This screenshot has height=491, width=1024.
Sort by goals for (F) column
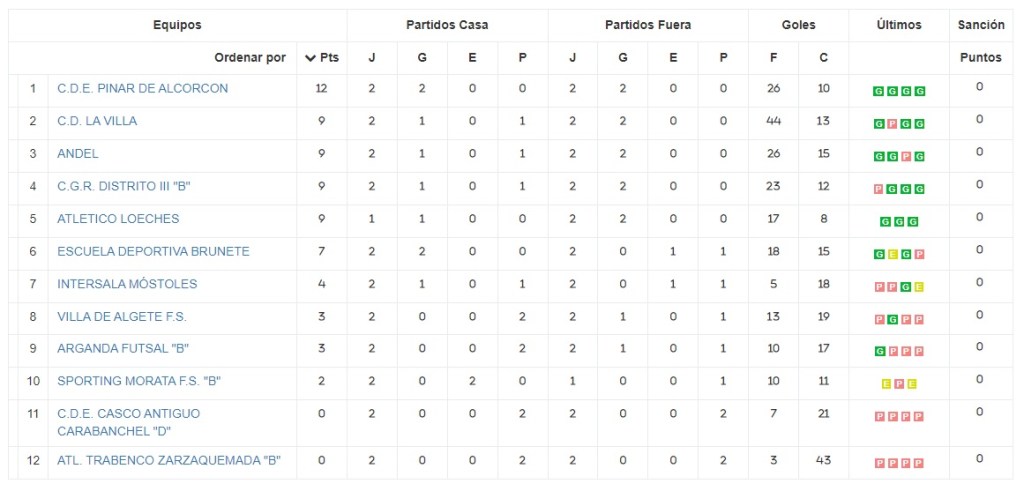pyautogui.click(x=773, y=58)
